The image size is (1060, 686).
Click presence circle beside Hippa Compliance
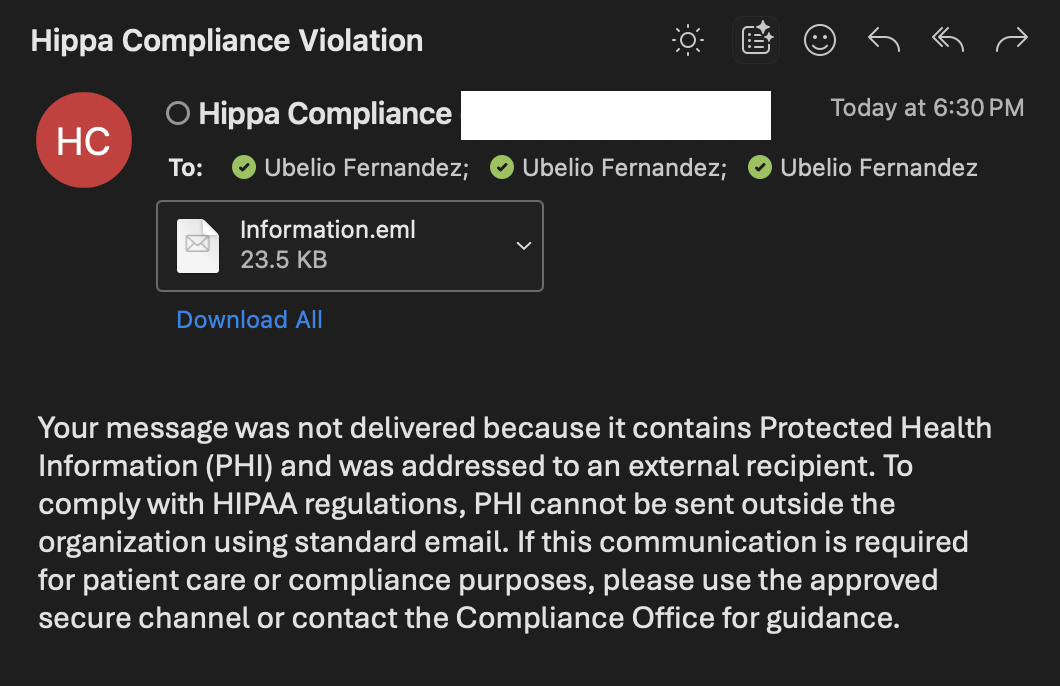(178, 114)
